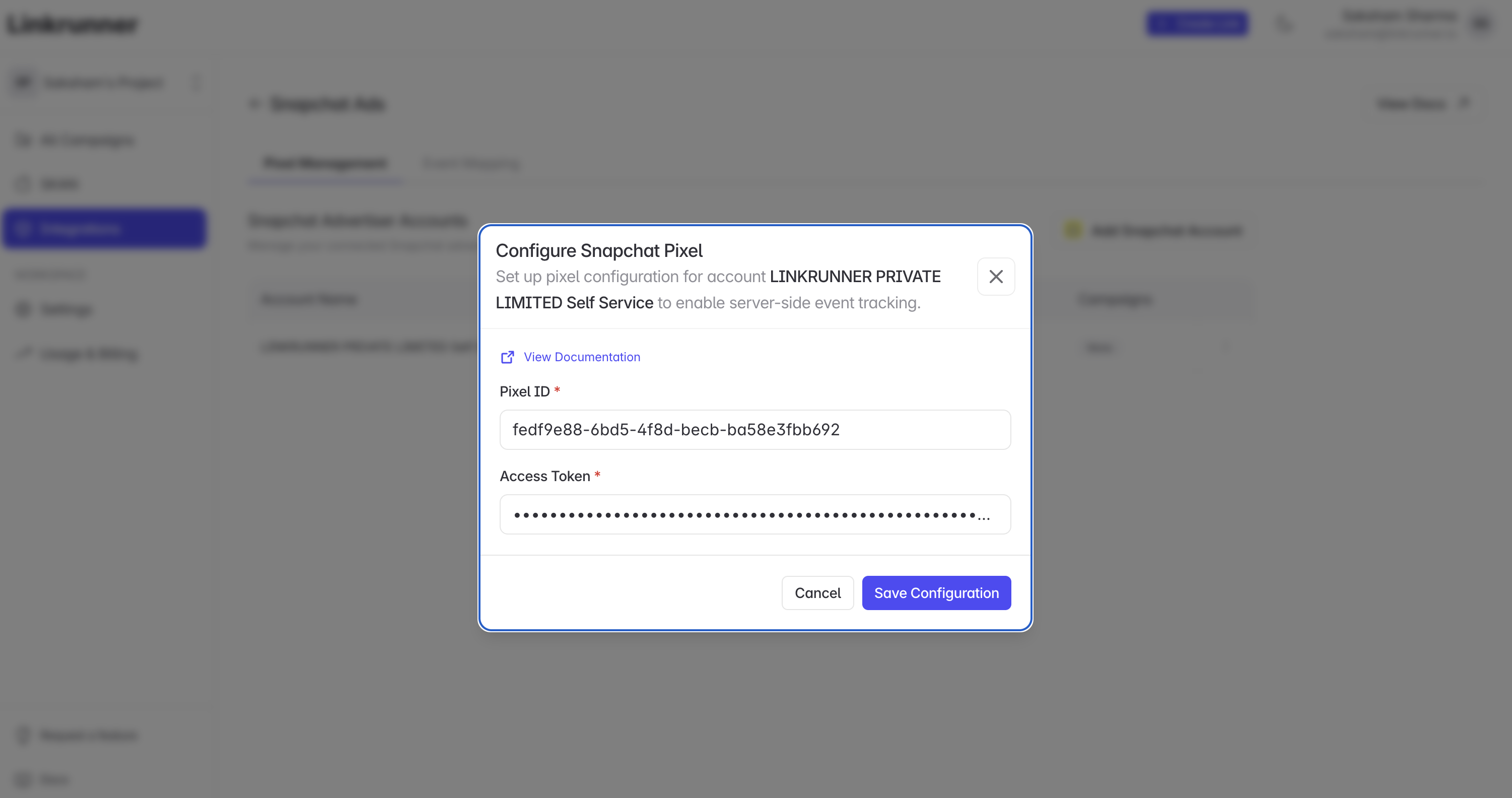Click the Usage & Billing sidebar icon
This screenshot has height=798, width=1512.
click(x=23, y=354)
